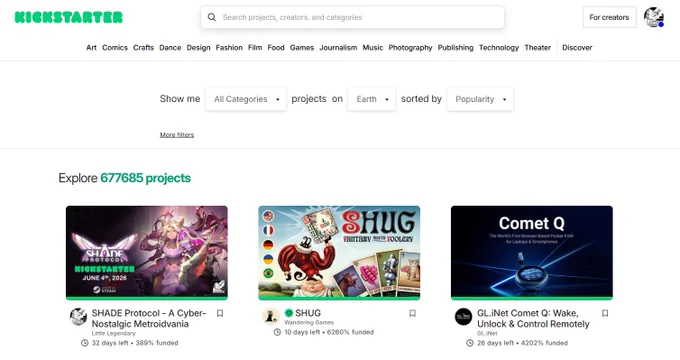Open the Comics category
Viewport: 680px width, 360px height.
pyautogui.click(x=115, y=48)
